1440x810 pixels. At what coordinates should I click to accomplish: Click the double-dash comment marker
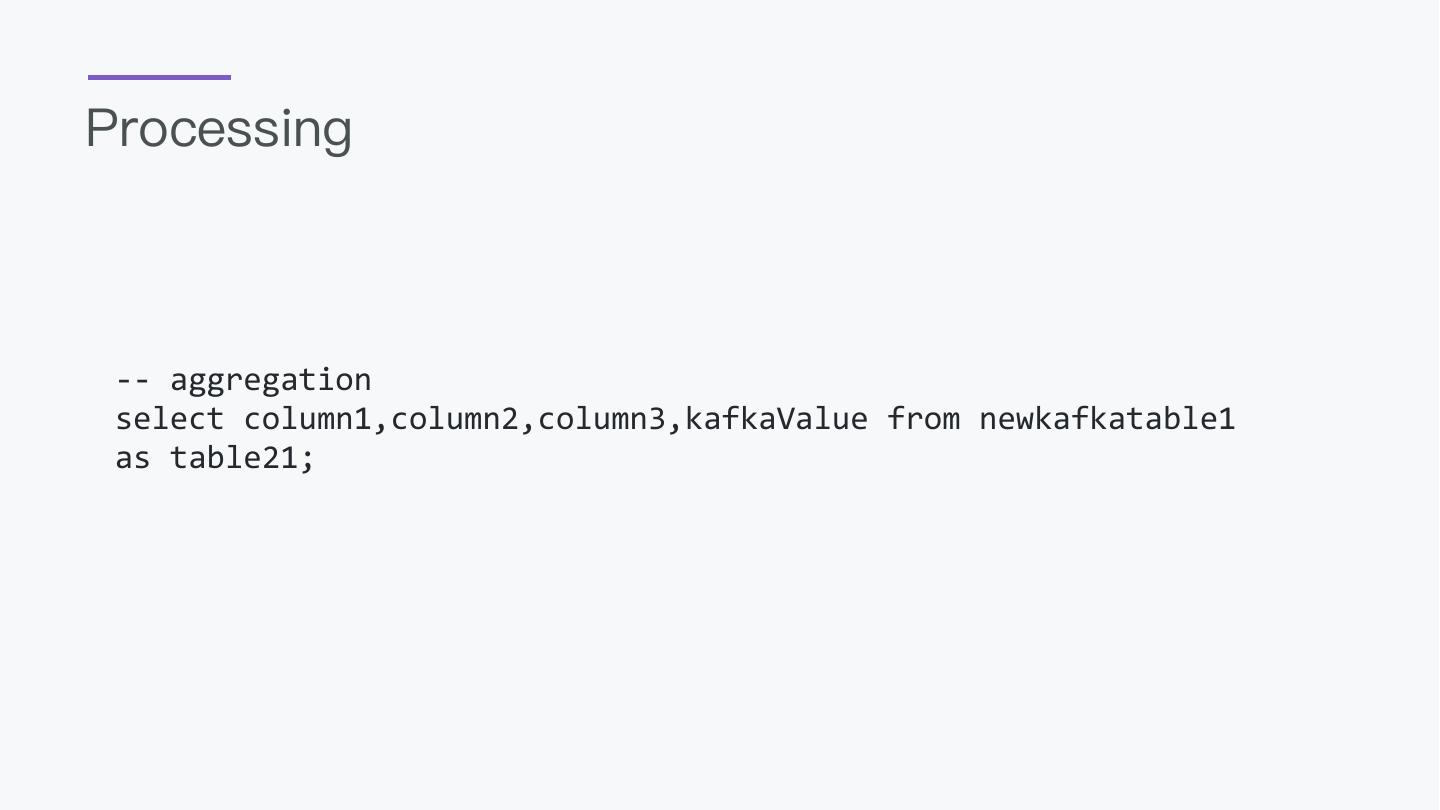(133, 380)
